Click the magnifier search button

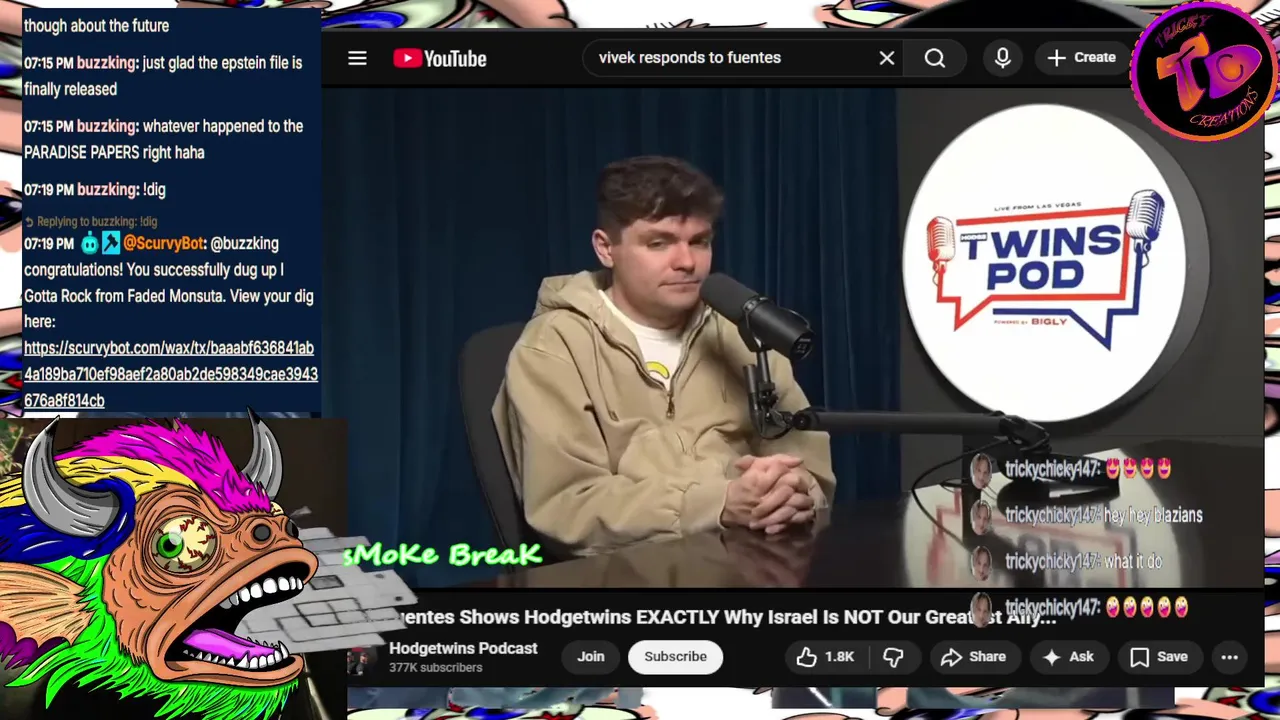(935, 58)
